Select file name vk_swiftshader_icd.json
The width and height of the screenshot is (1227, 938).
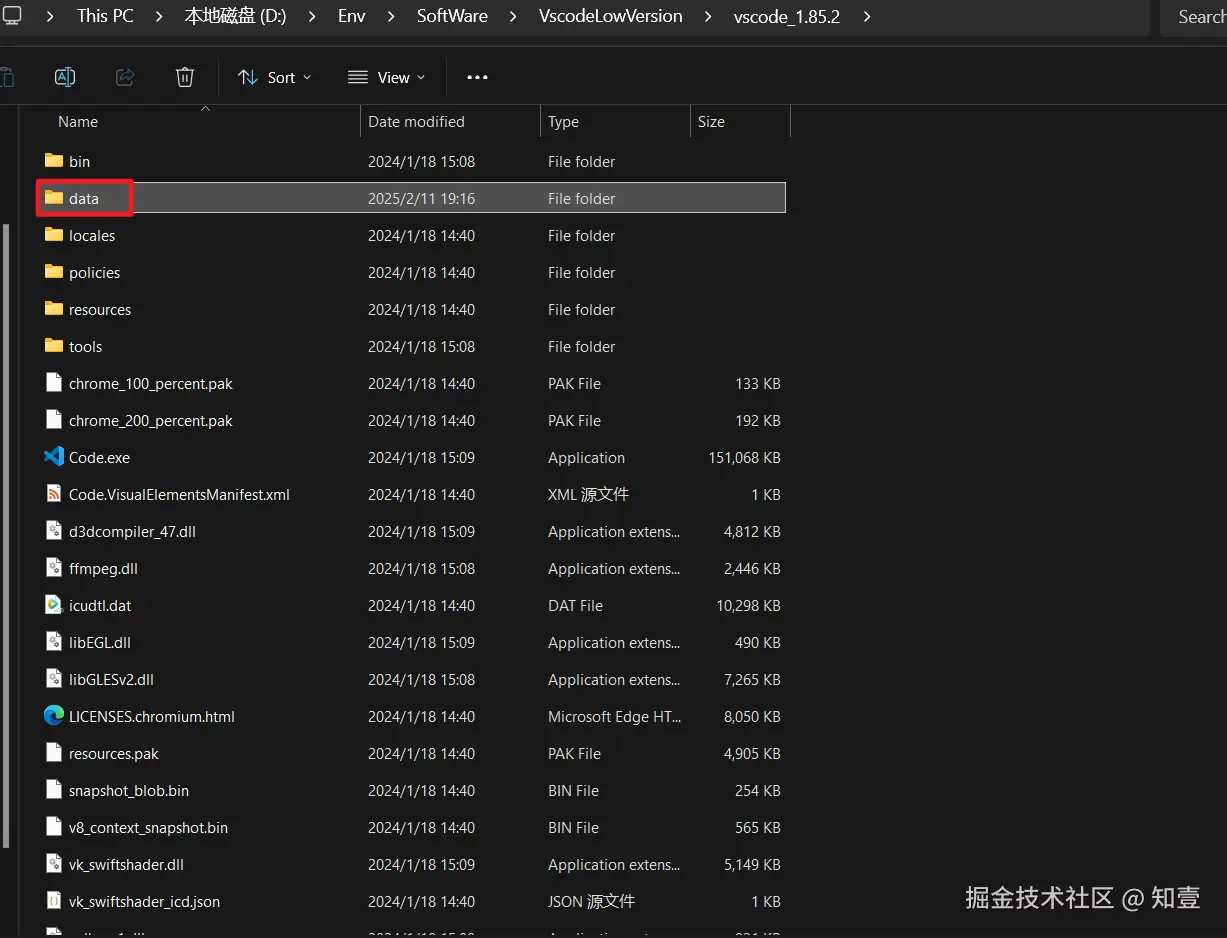(144, 902)
